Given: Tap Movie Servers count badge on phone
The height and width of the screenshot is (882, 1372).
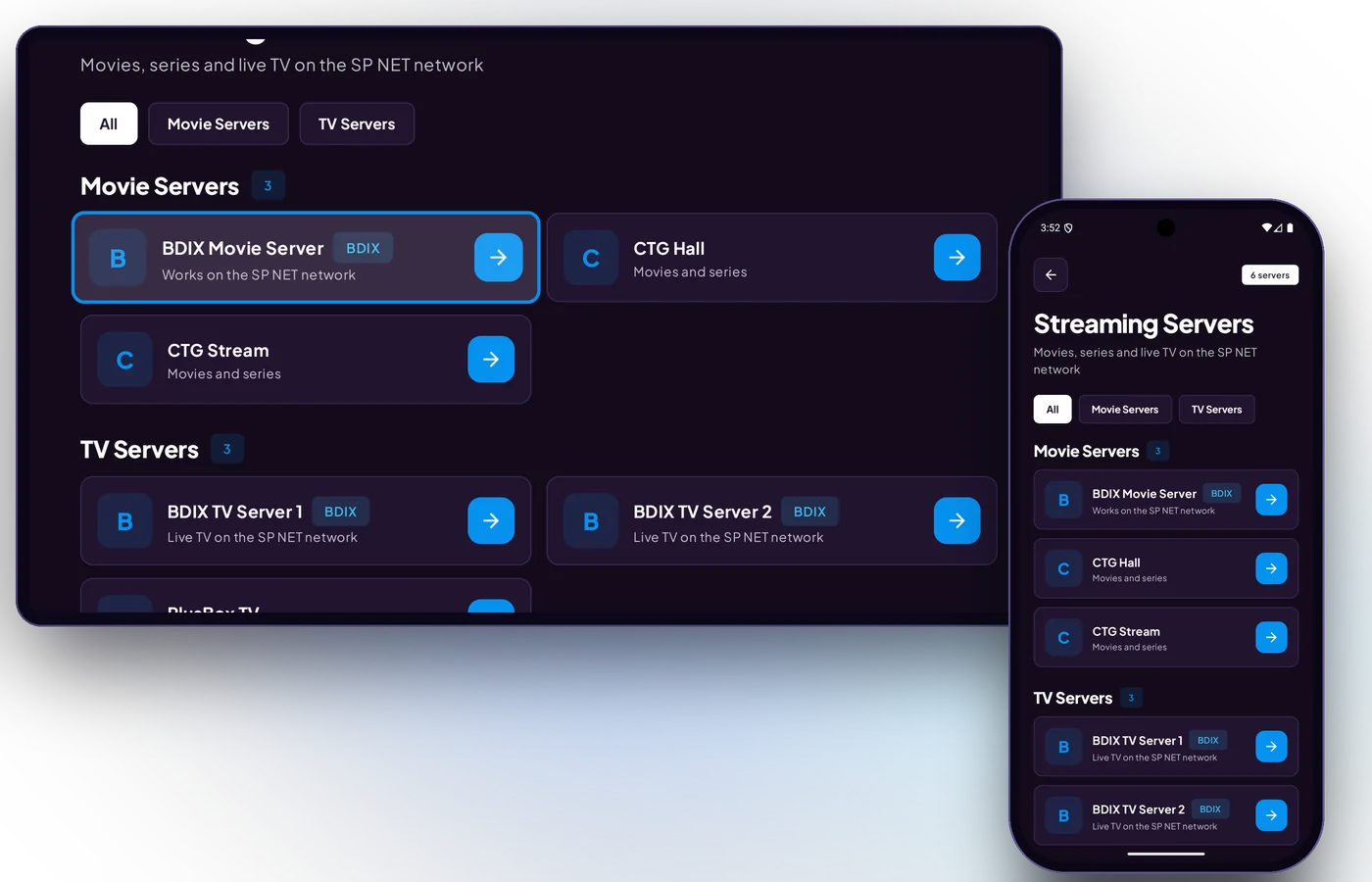Looking at the screenshot, I should pos(1158,451).
